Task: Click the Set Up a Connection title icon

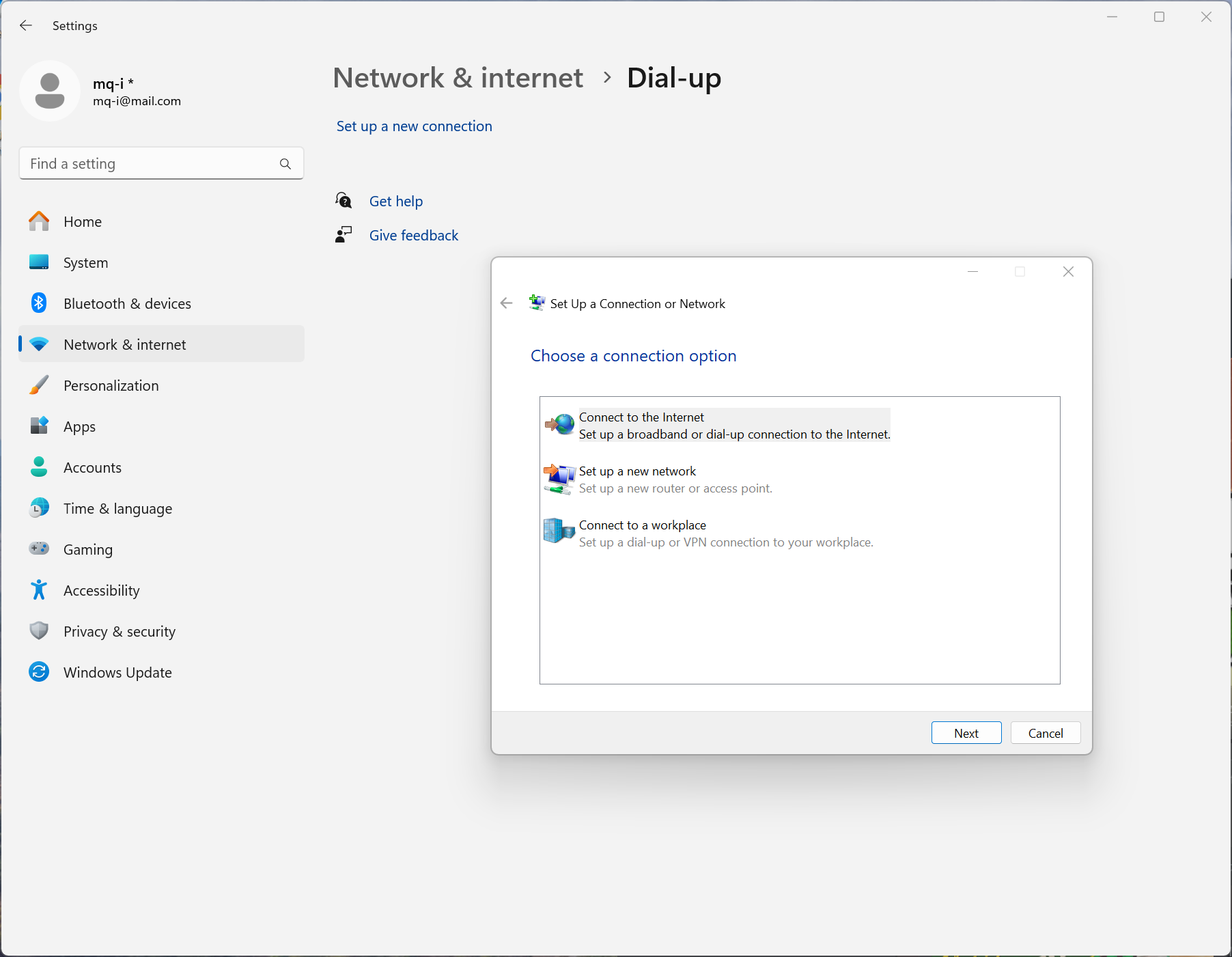Action: coord(537,303)
